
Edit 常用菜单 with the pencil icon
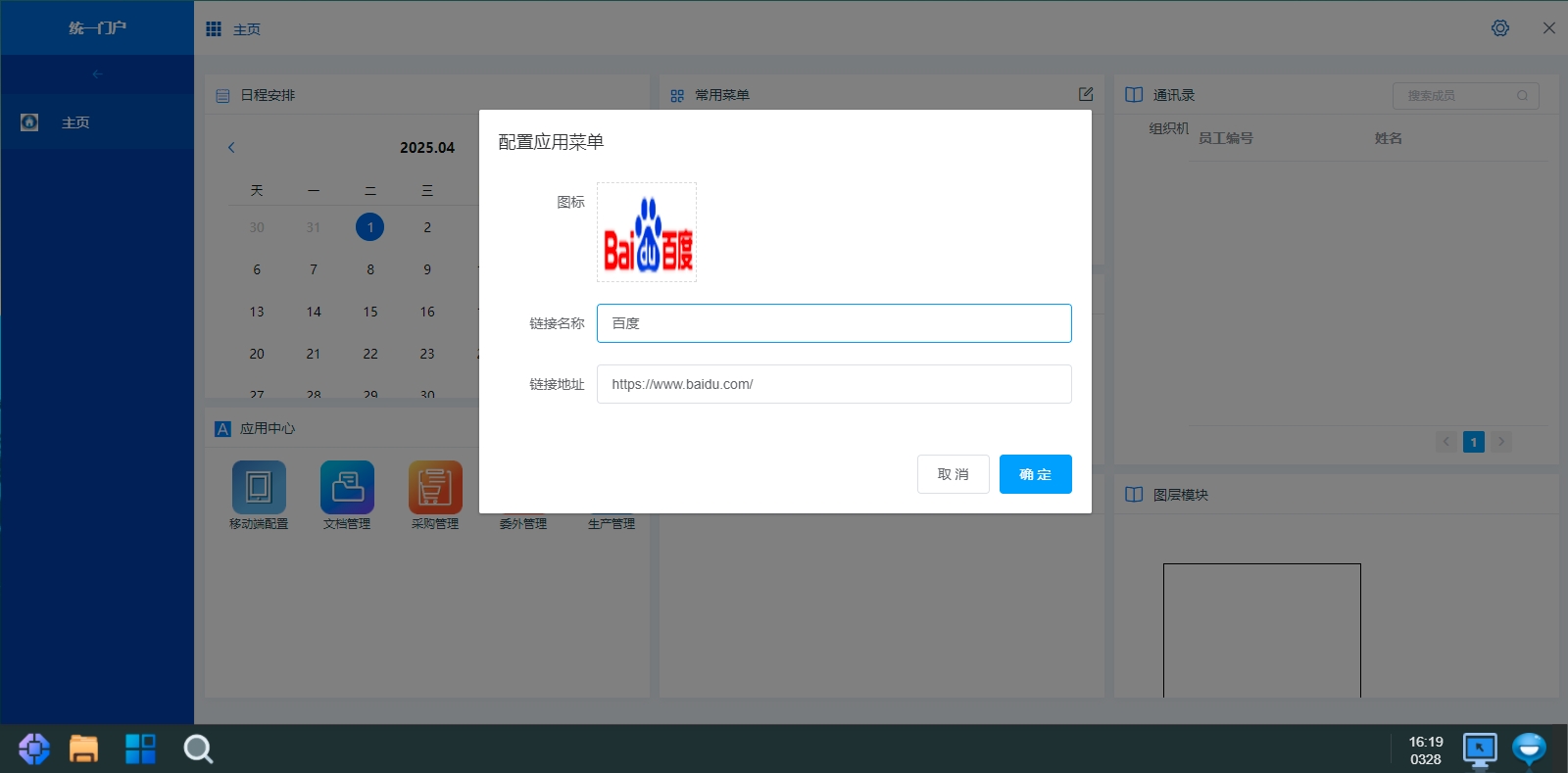[x=1086, y=94]
